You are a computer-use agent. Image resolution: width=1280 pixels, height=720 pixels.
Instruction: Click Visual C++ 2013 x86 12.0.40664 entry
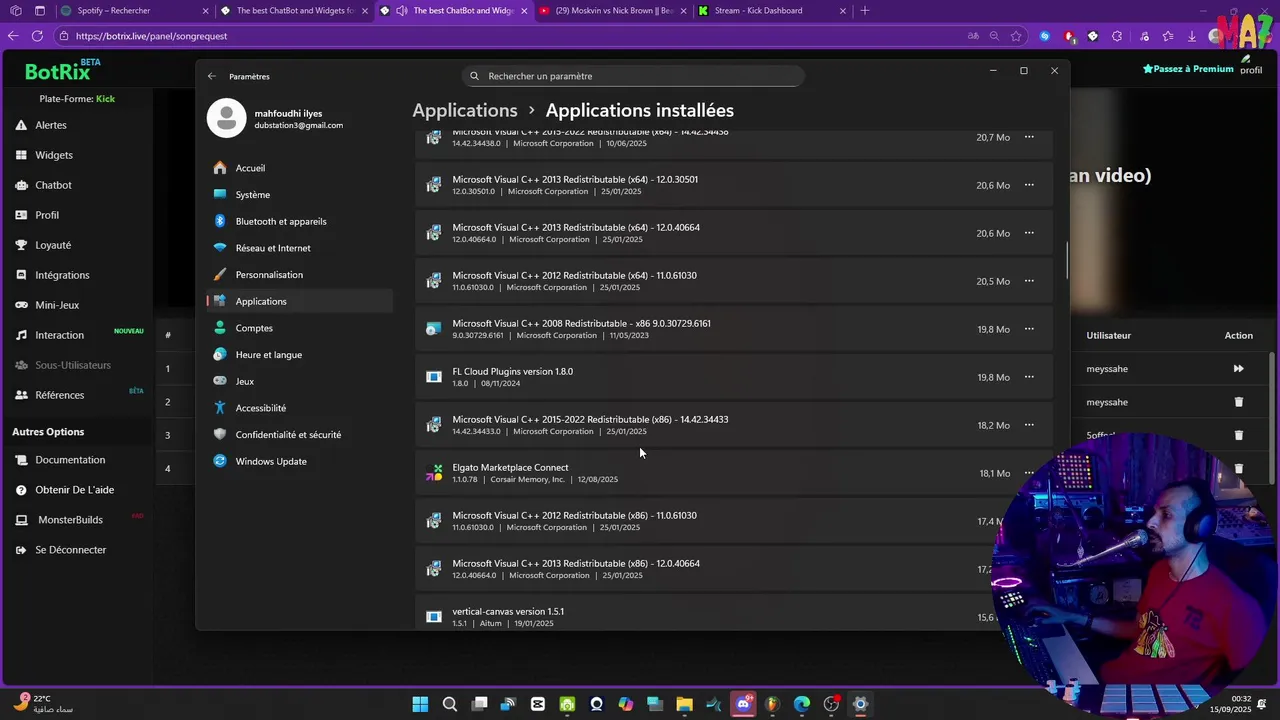coord(734,569)
